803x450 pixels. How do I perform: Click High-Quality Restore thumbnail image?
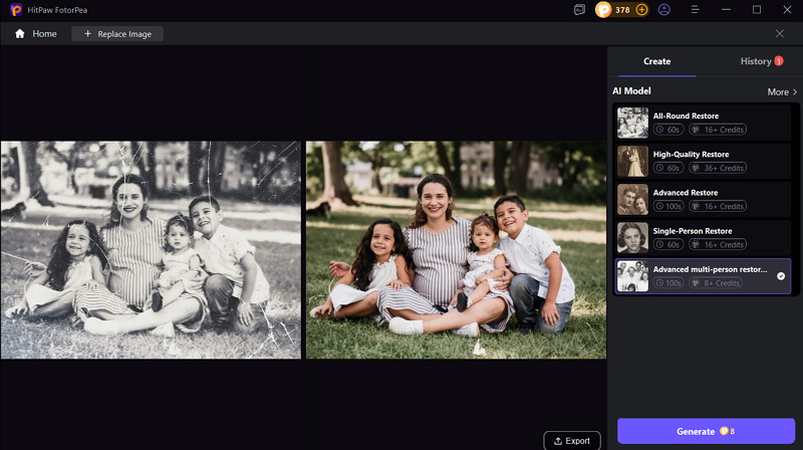coord(632,161)
